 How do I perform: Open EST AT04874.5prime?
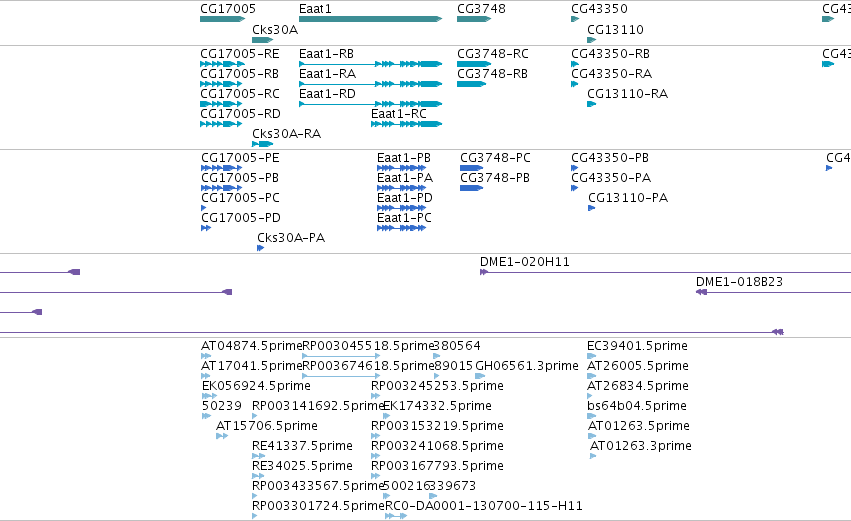(251, 346)
